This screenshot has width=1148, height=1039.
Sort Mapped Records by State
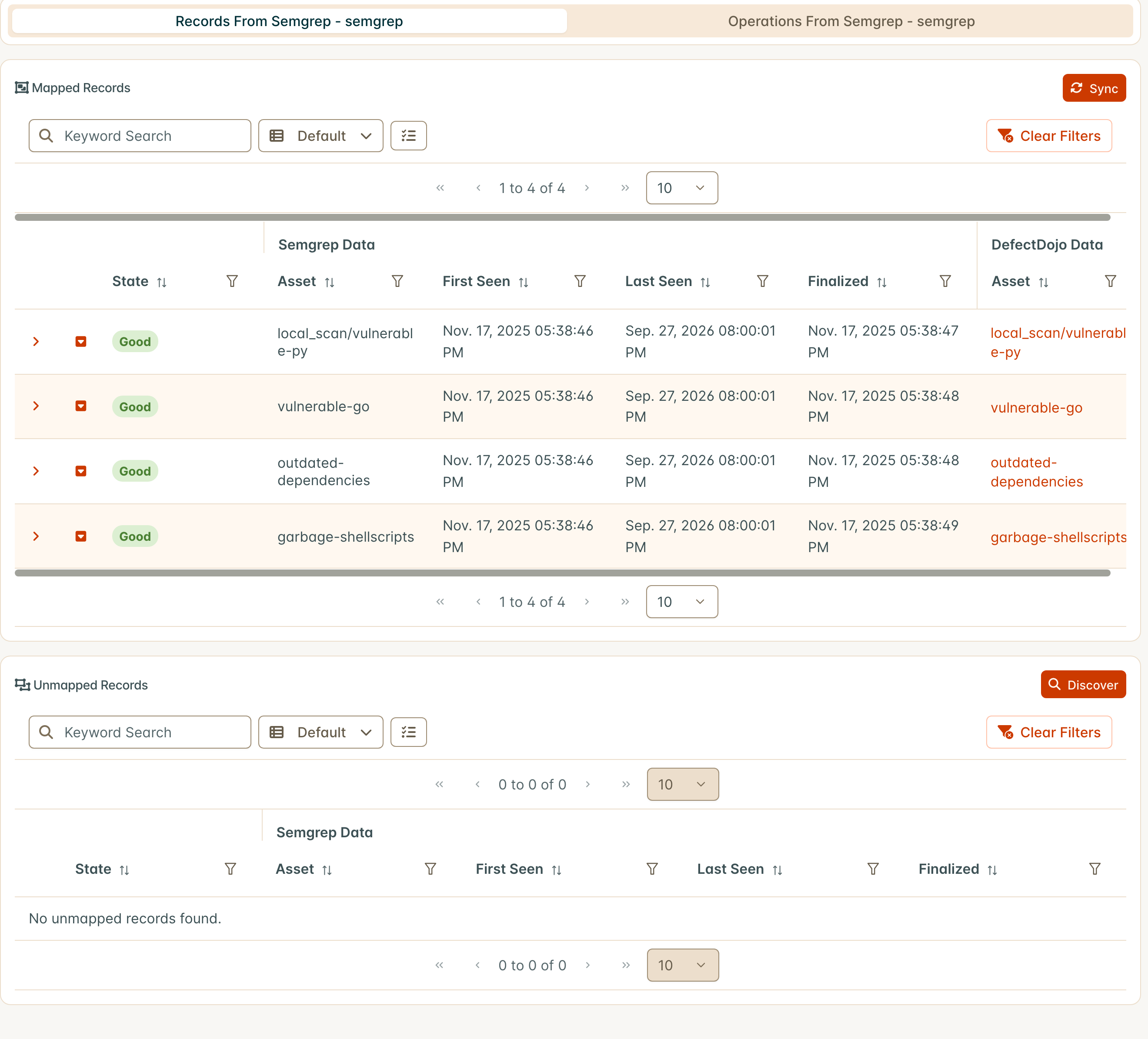pyautogui.click(x=162, y=283)
